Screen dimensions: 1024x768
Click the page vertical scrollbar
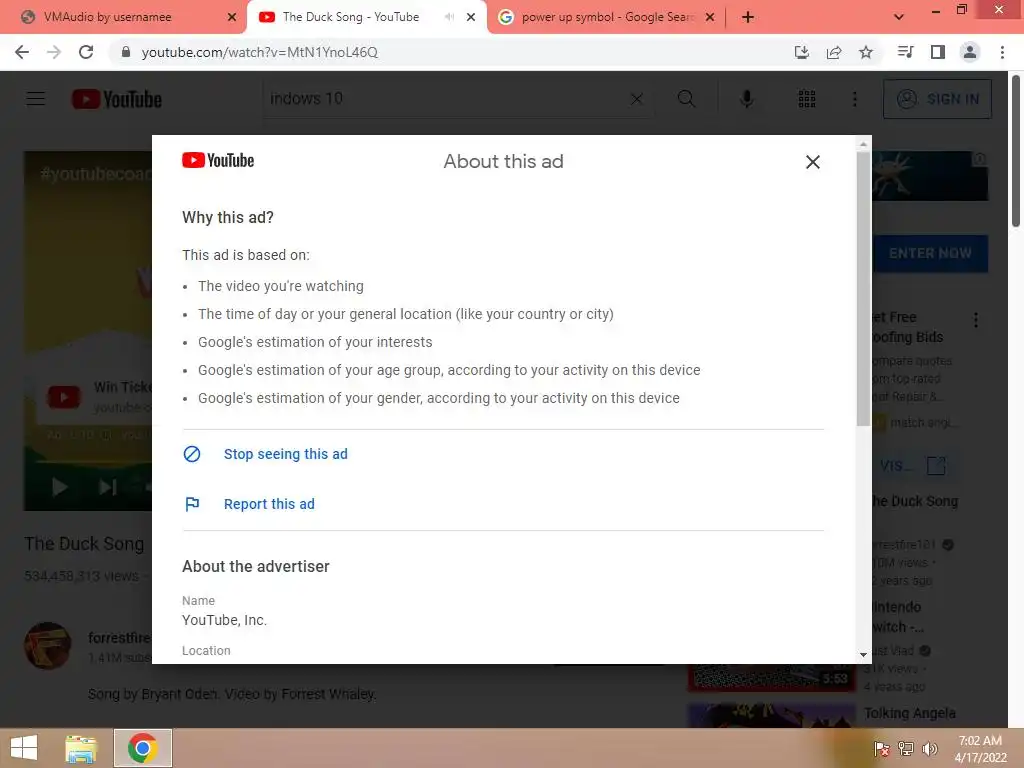pos(1016,152)
